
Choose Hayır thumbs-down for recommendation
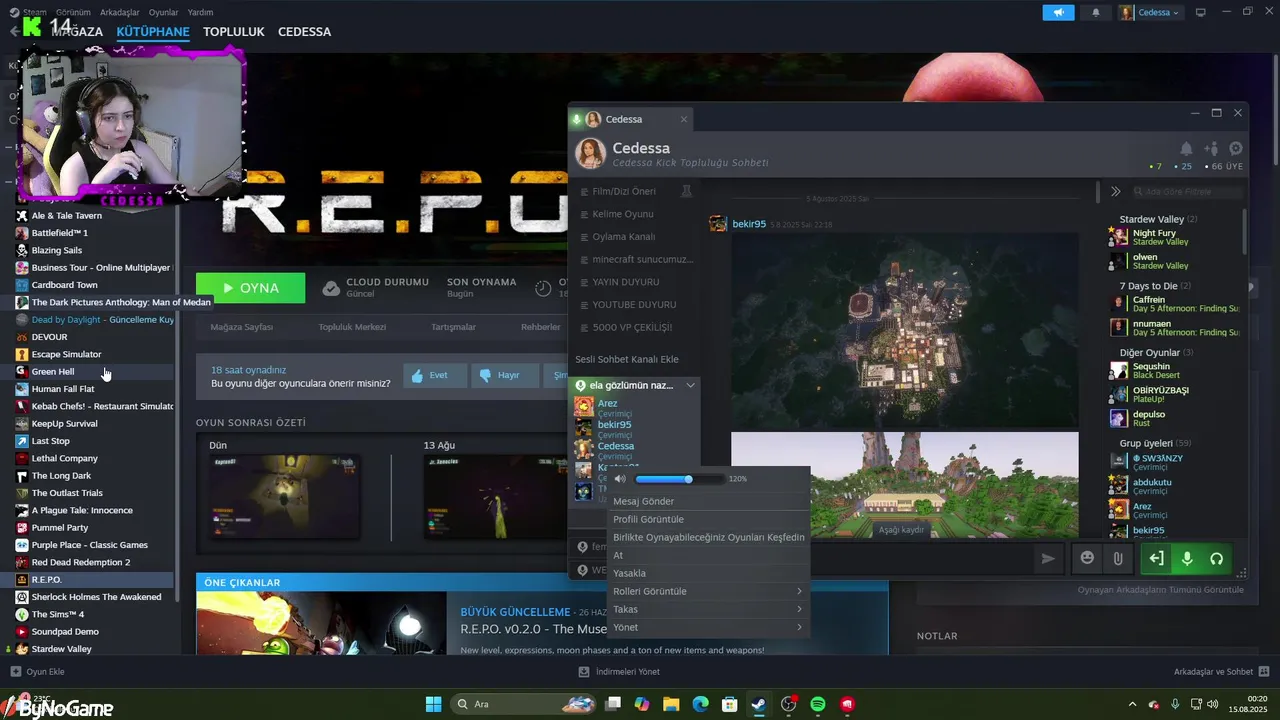[505, 375]
